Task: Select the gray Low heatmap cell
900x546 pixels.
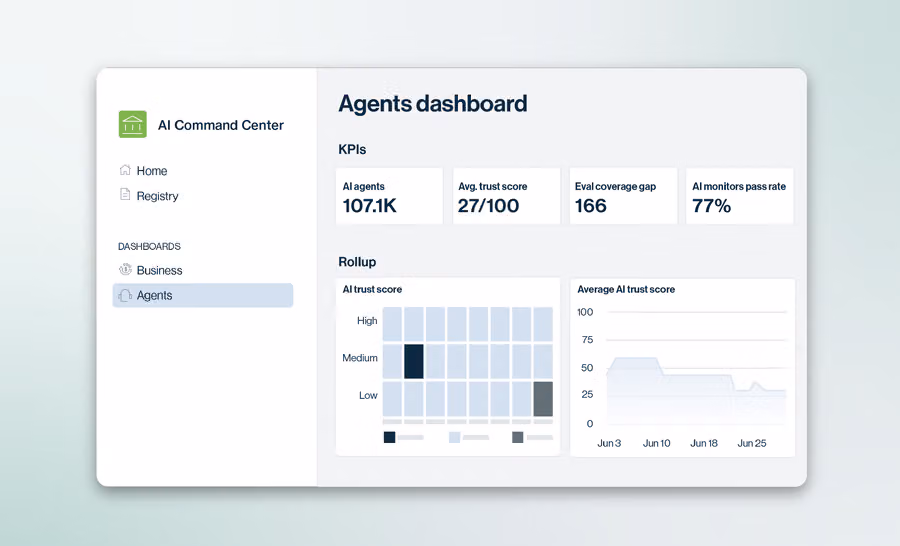Action: coord(543,398)
